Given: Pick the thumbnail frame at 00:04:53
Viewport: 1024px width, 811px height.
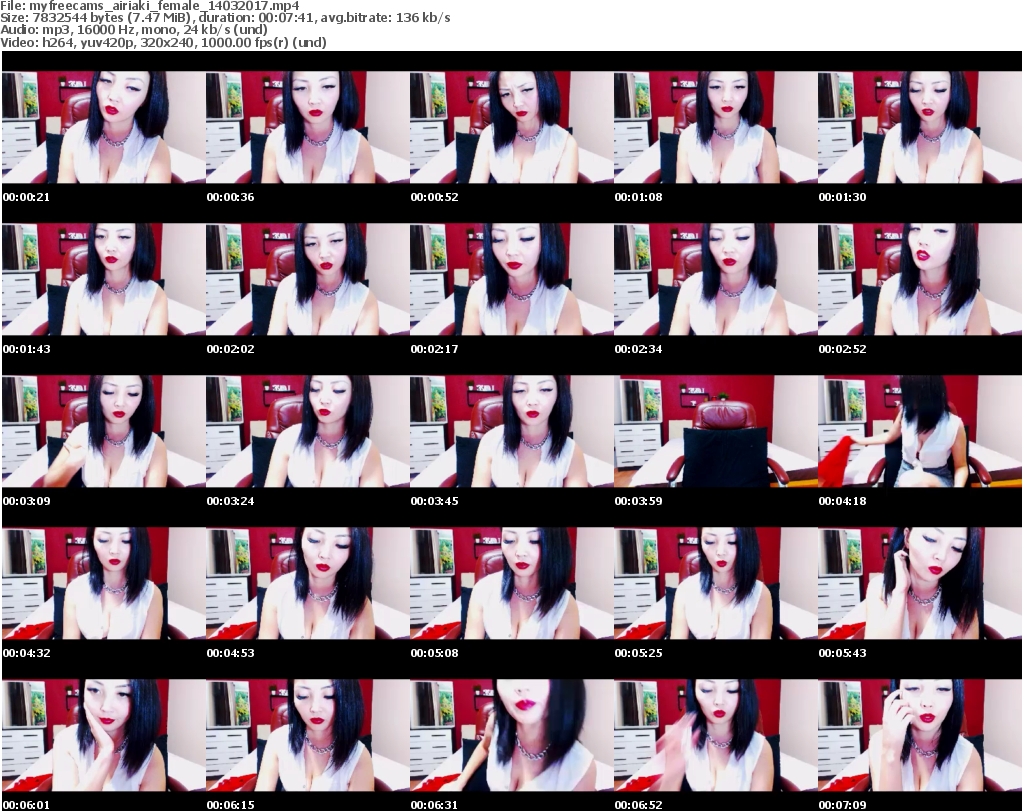Looking at the screenshot, I should (x=308, y=584).
